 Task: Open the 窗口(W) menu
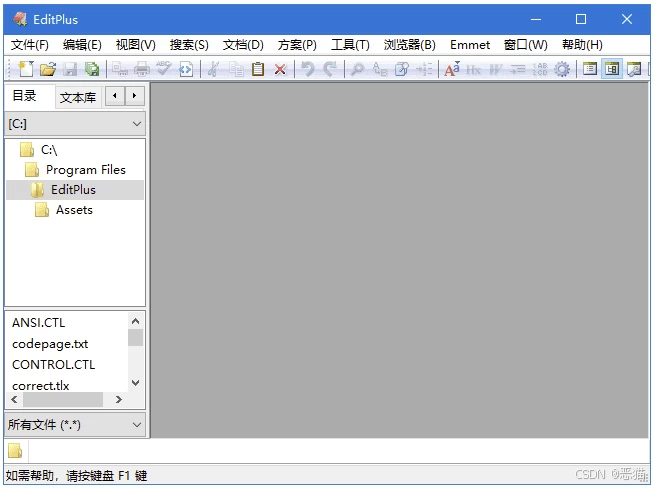tap(526, 45)
